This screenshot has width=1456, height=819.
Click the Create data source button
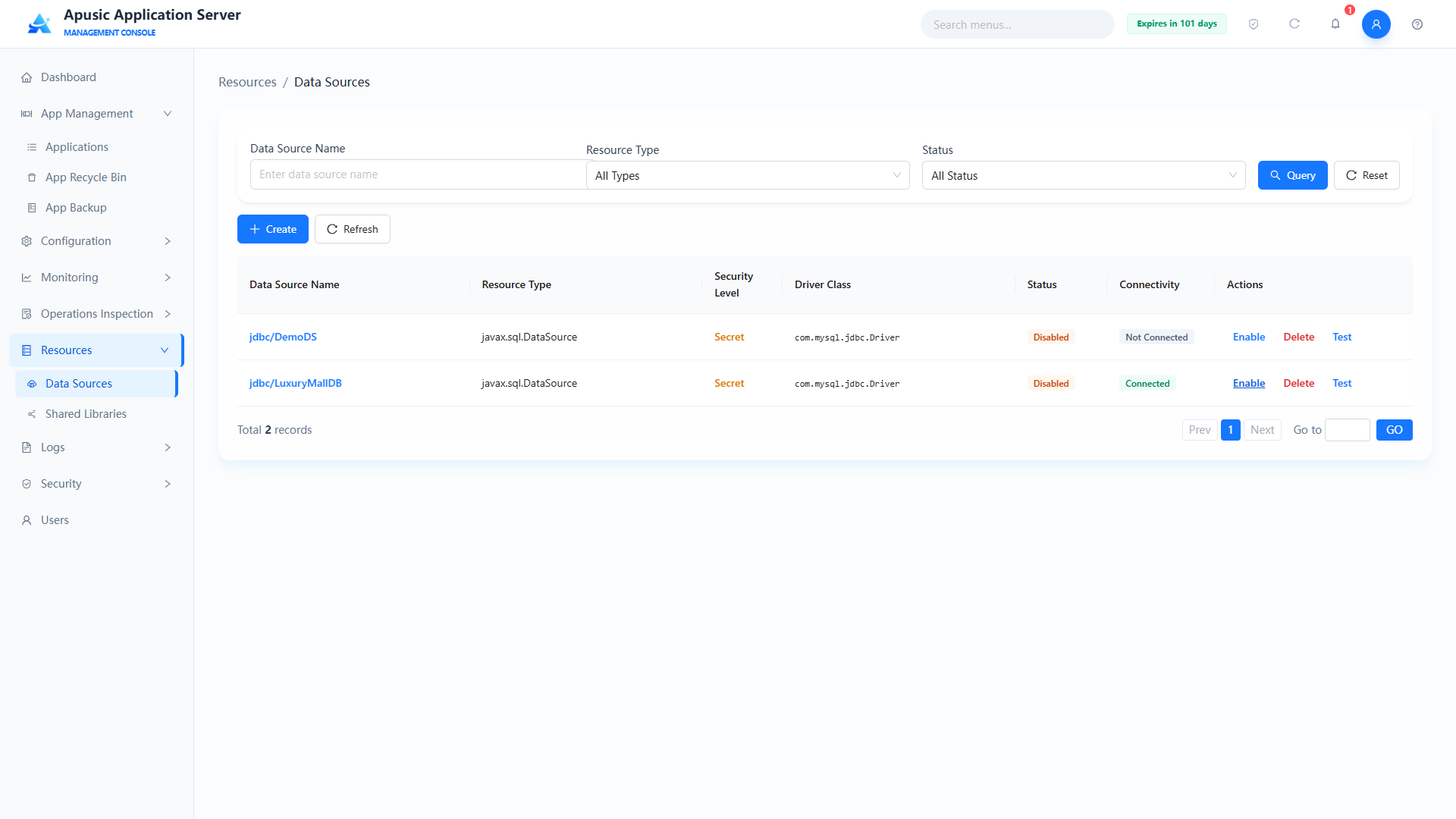point(273,229)
